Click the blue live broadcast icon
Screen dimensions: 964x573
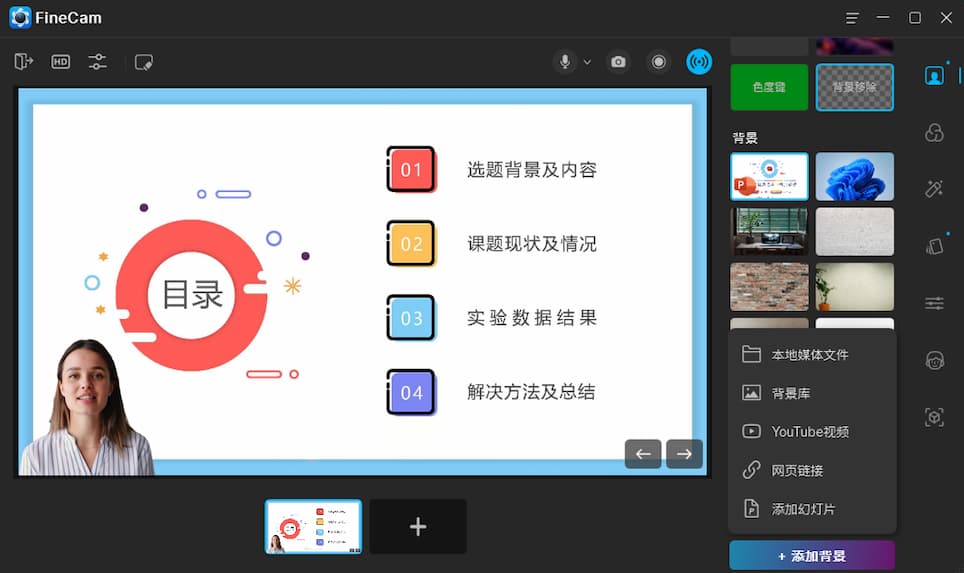[x=699, y=62]
